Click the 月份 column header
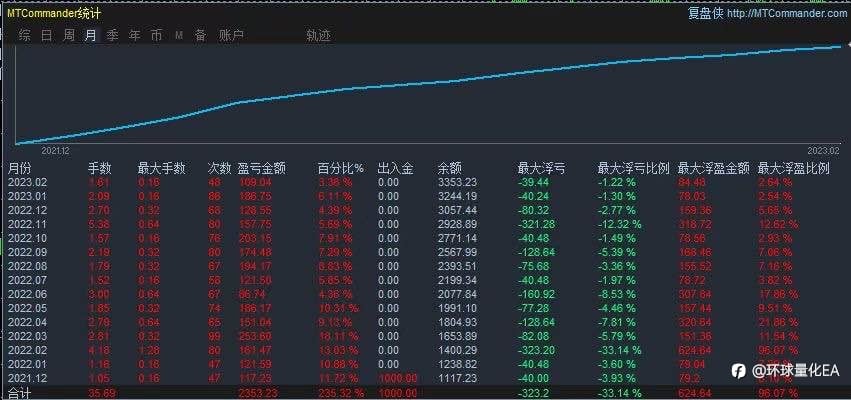851x400 pixels. (20, 168)
